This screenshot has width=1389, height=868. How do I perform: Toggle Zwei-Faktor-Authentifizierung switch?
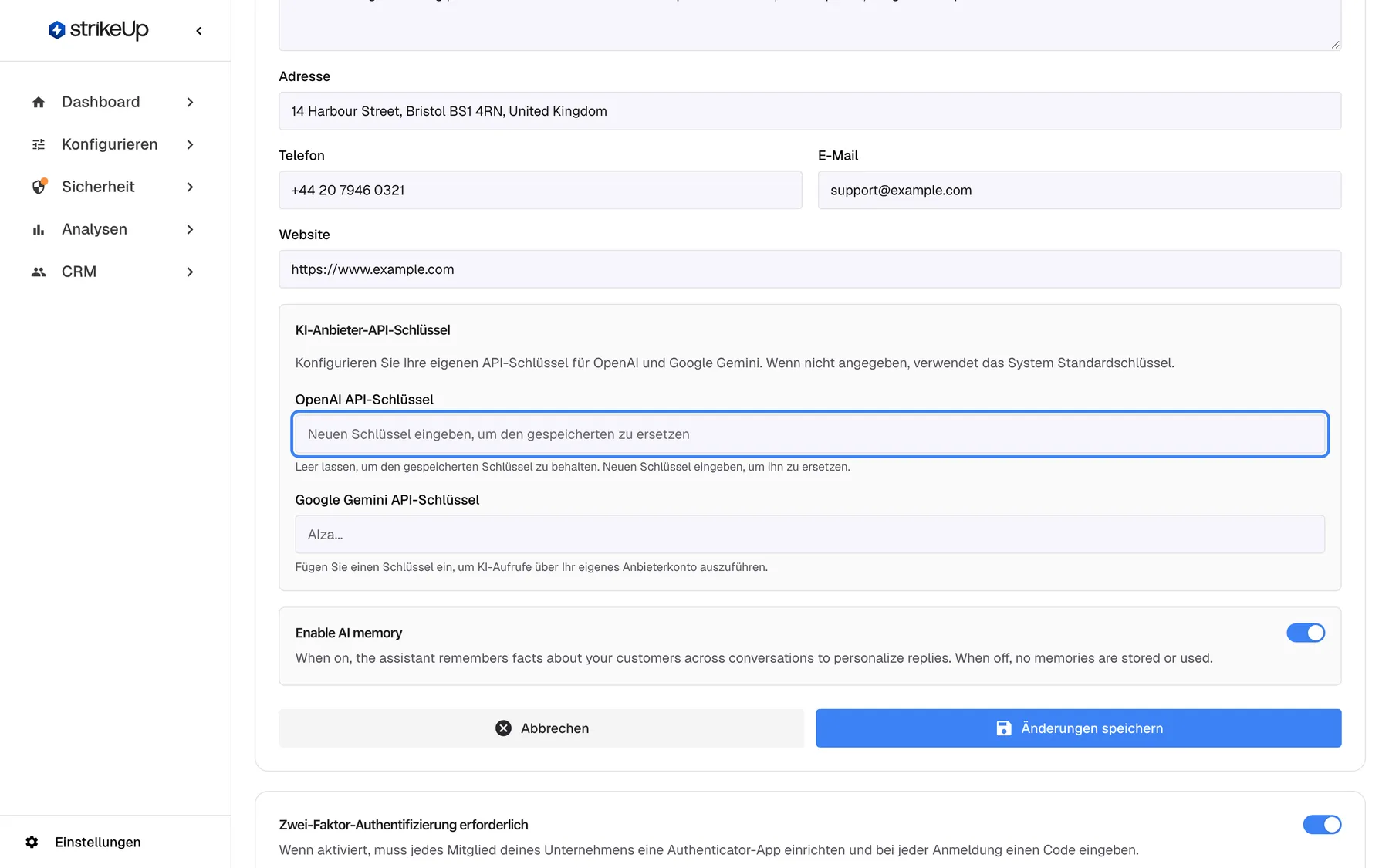coord(1322,825)
